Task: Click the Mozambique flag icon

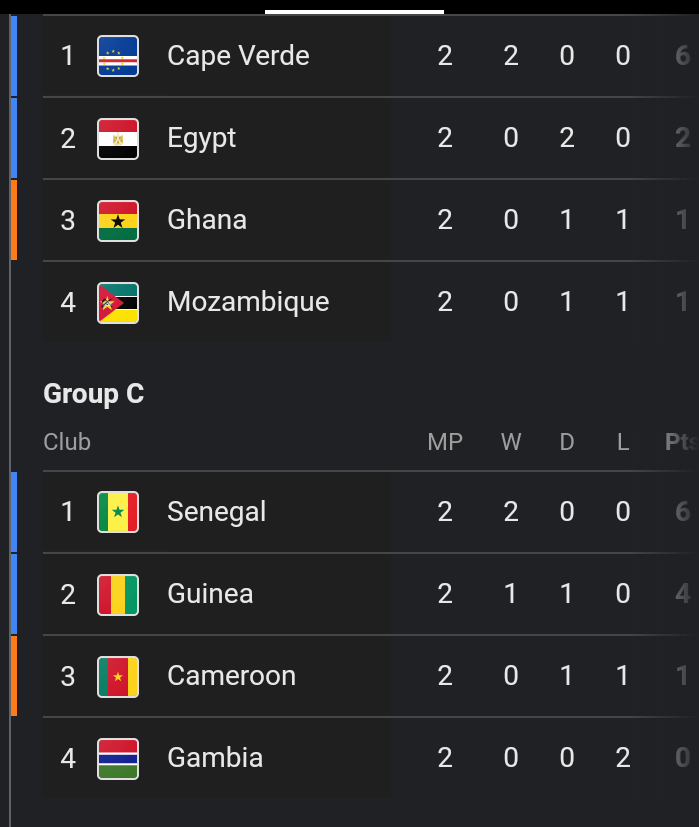Action: pyautogui.click(x=118, y=302)
